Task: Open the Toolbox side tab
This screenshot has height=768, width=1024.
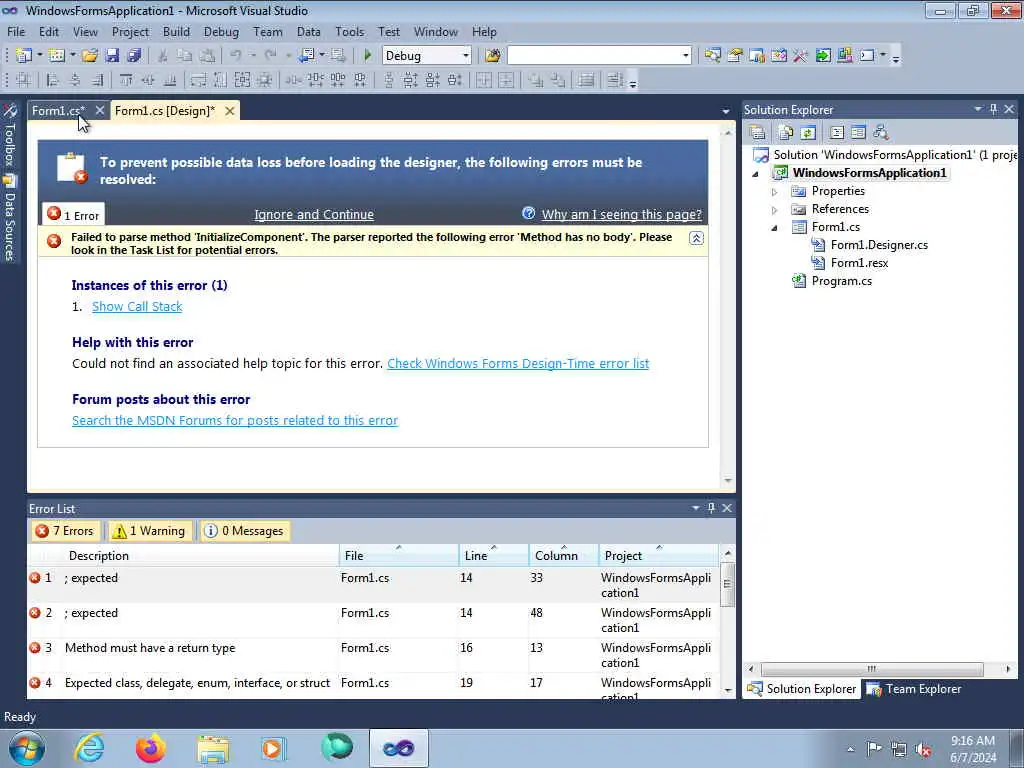Action: [x=9, y=135]
